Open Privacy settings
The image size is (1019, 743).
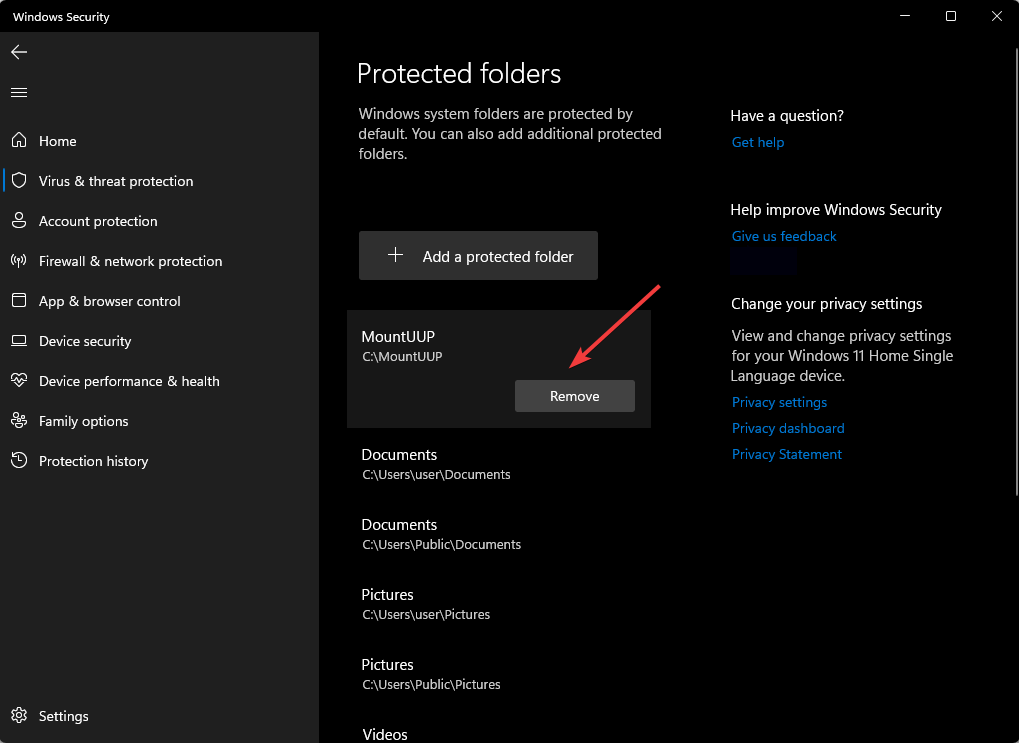coord(779,402)
